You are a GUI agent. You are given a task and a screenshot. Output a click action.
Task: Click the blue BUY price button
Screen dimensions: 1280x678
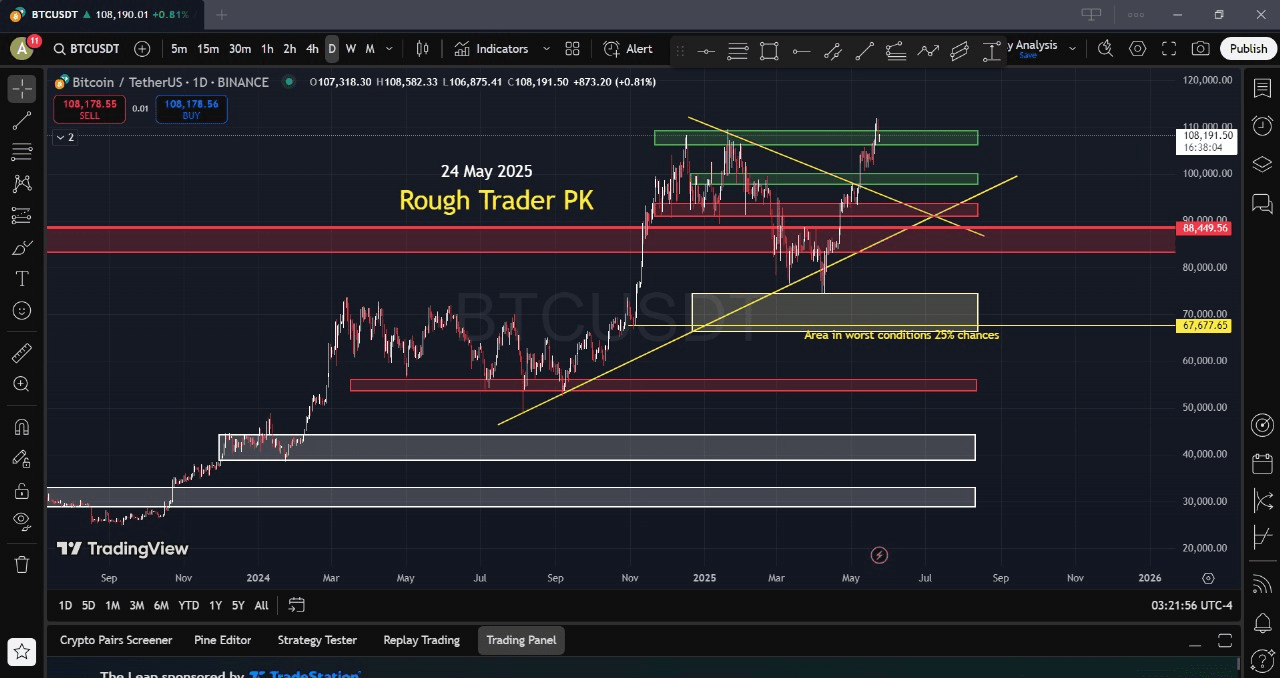[191, 109]
